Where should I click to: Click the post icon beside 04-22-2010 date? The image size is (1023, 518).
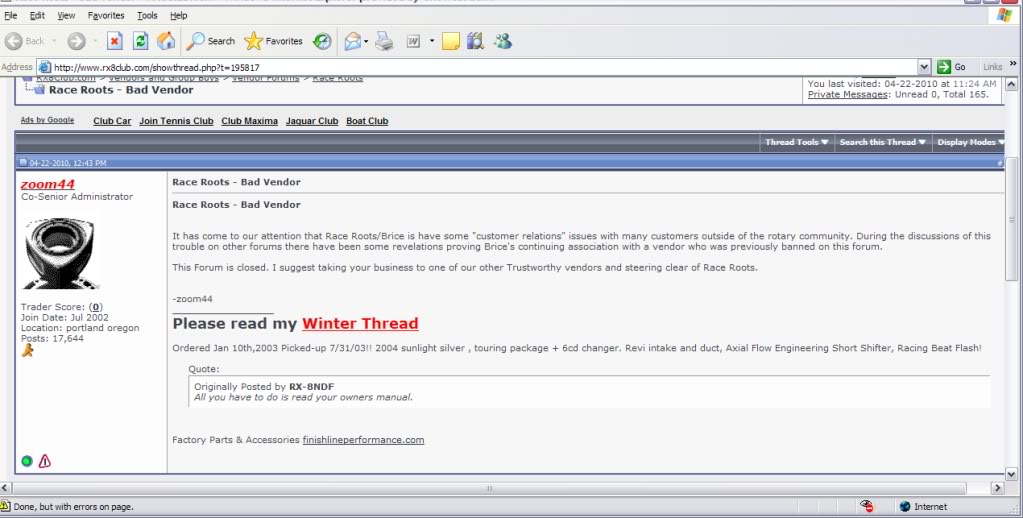point(23,162)
